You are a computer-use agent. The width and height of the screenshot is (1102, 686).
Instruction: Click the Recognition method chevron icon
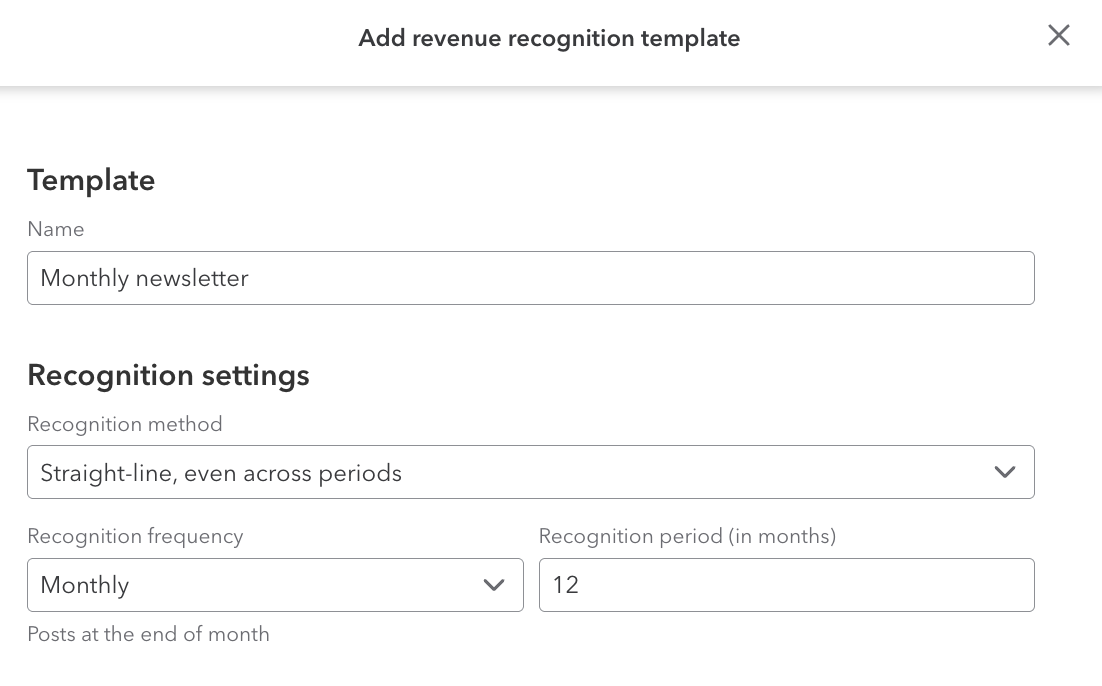click(1005, 471)
